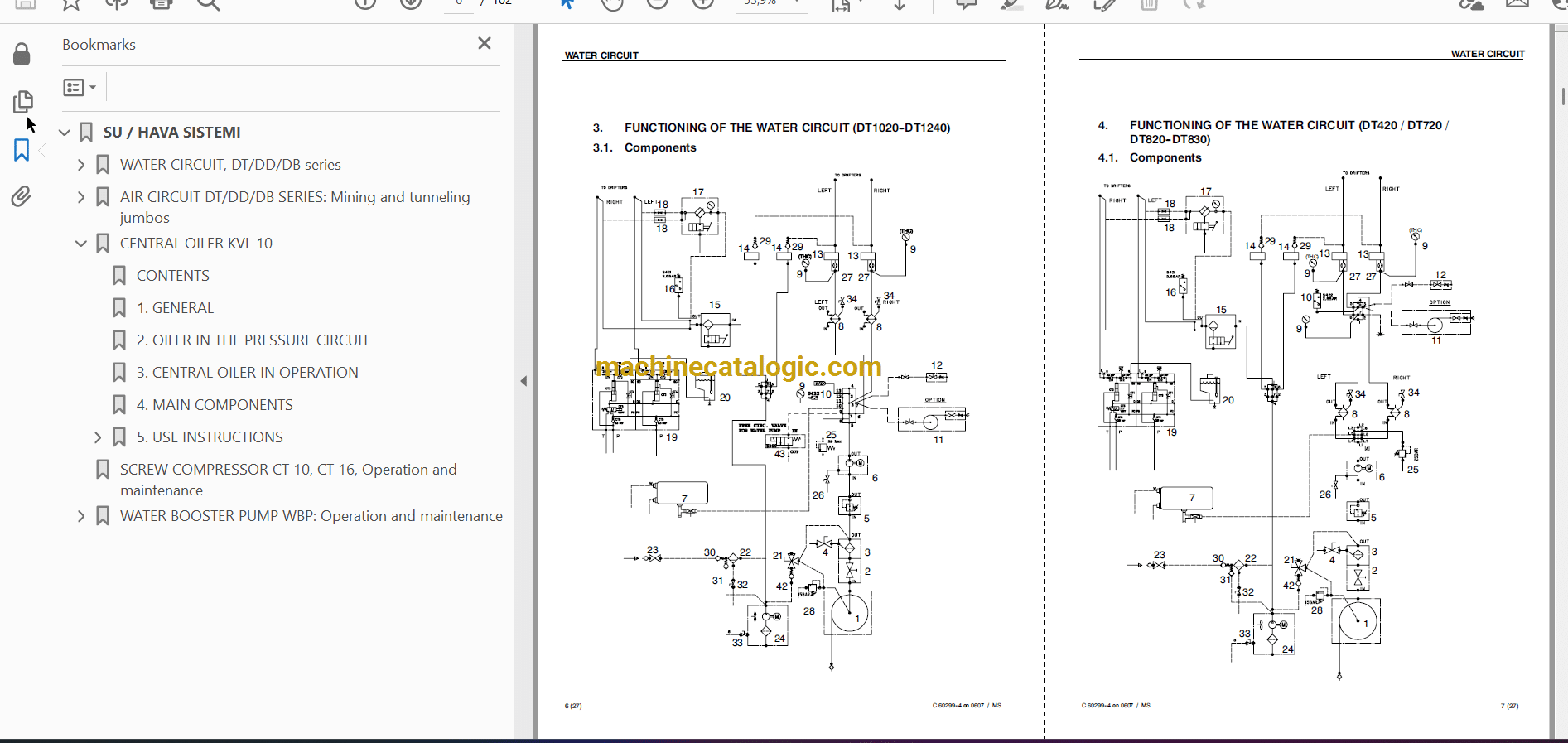Click the left page WATER CIRCUIT header

601,55
